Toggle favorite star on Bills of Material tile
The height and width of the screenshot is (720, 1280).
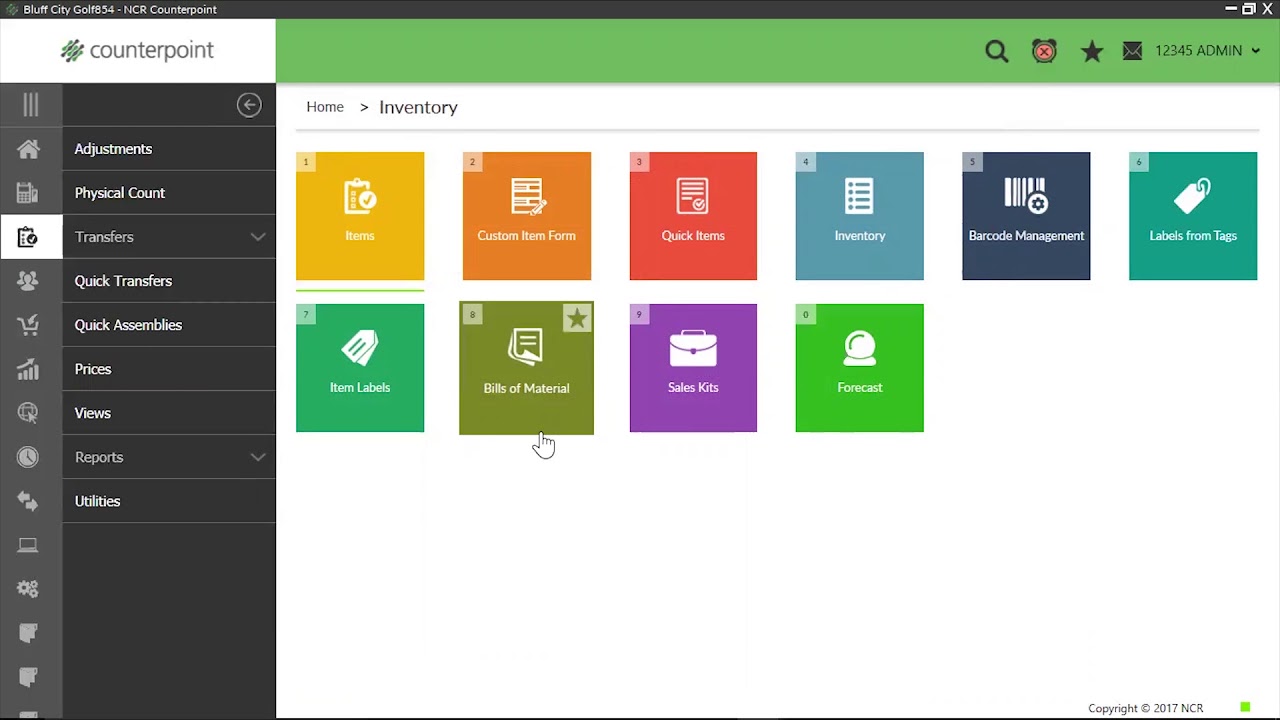(x=577, y=319)
